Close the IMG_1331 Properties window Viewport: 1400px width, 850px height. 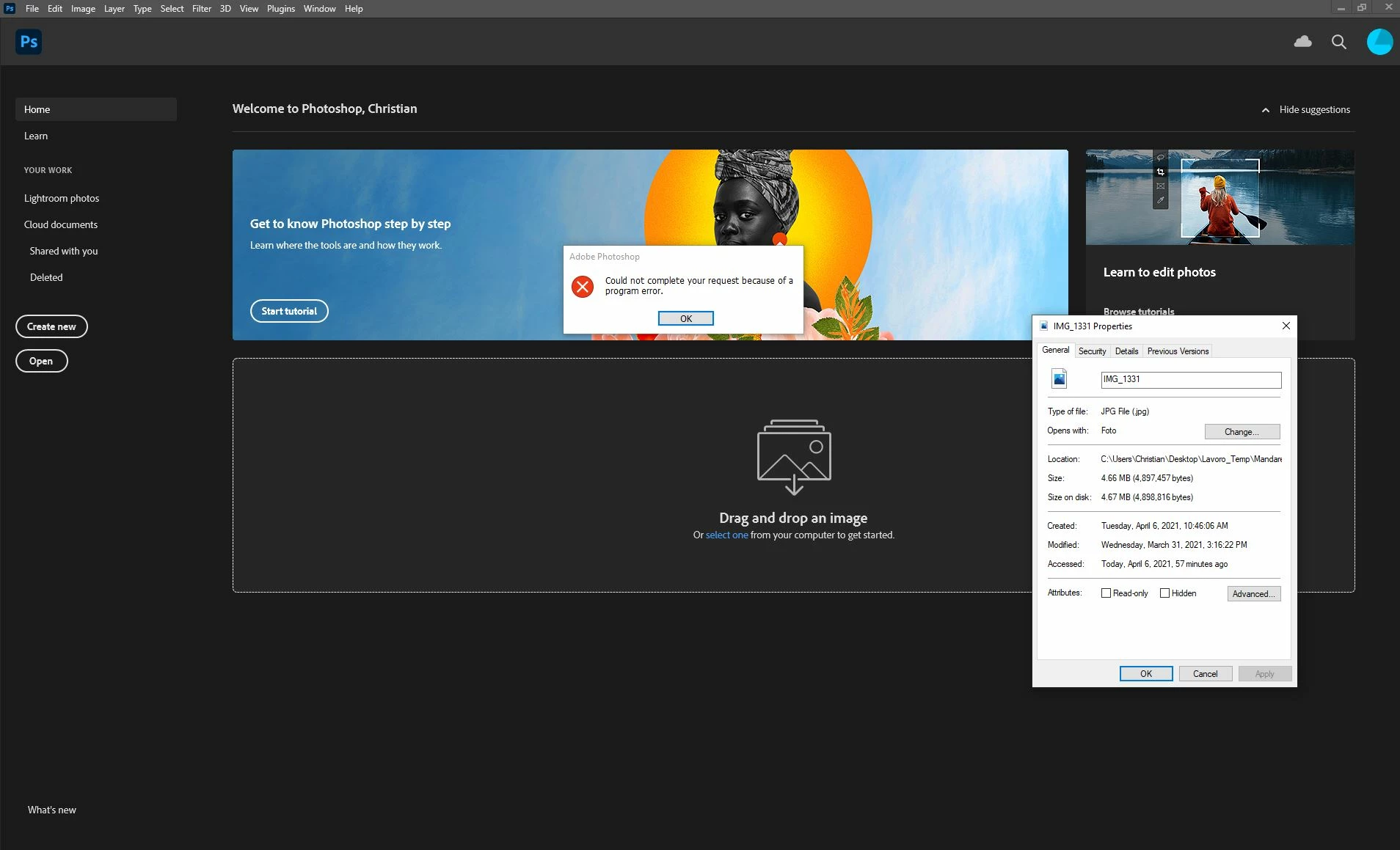tap(1286, 326)
